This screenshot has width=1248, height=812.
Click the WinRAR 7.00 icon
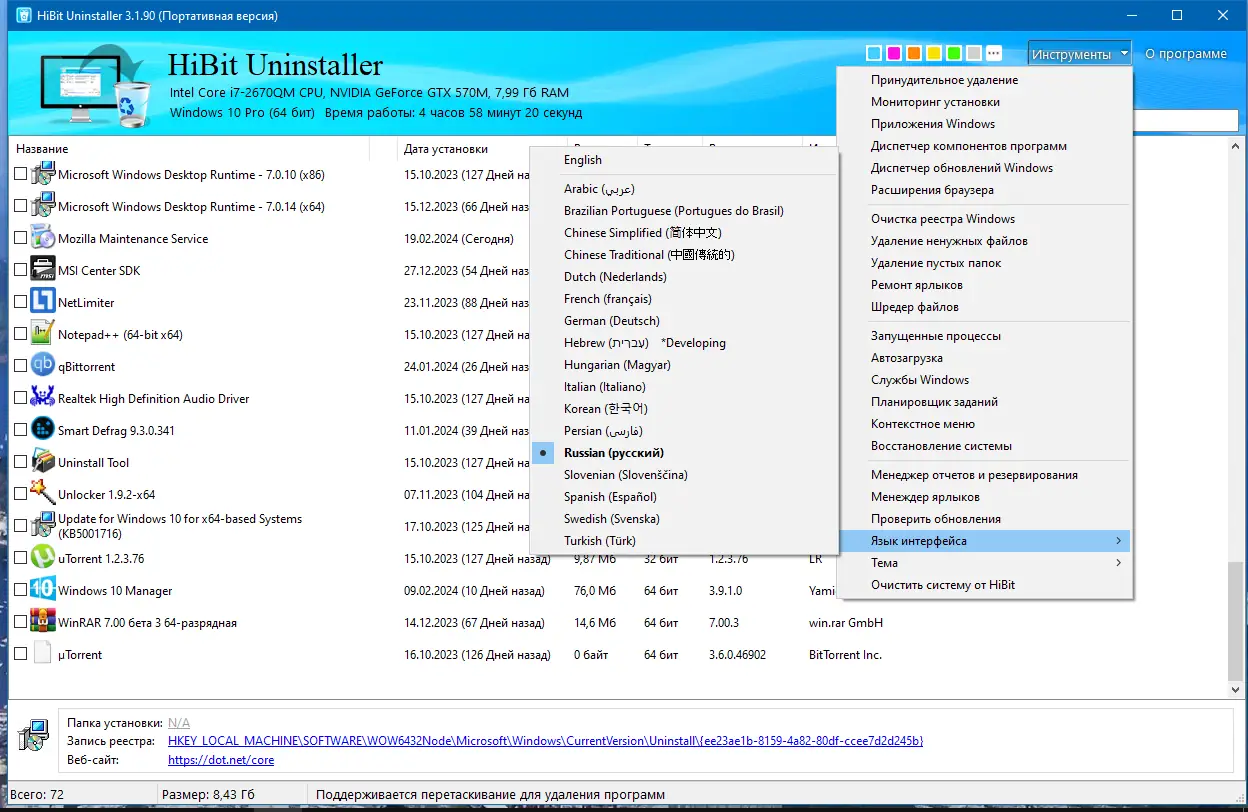point(42,622)
